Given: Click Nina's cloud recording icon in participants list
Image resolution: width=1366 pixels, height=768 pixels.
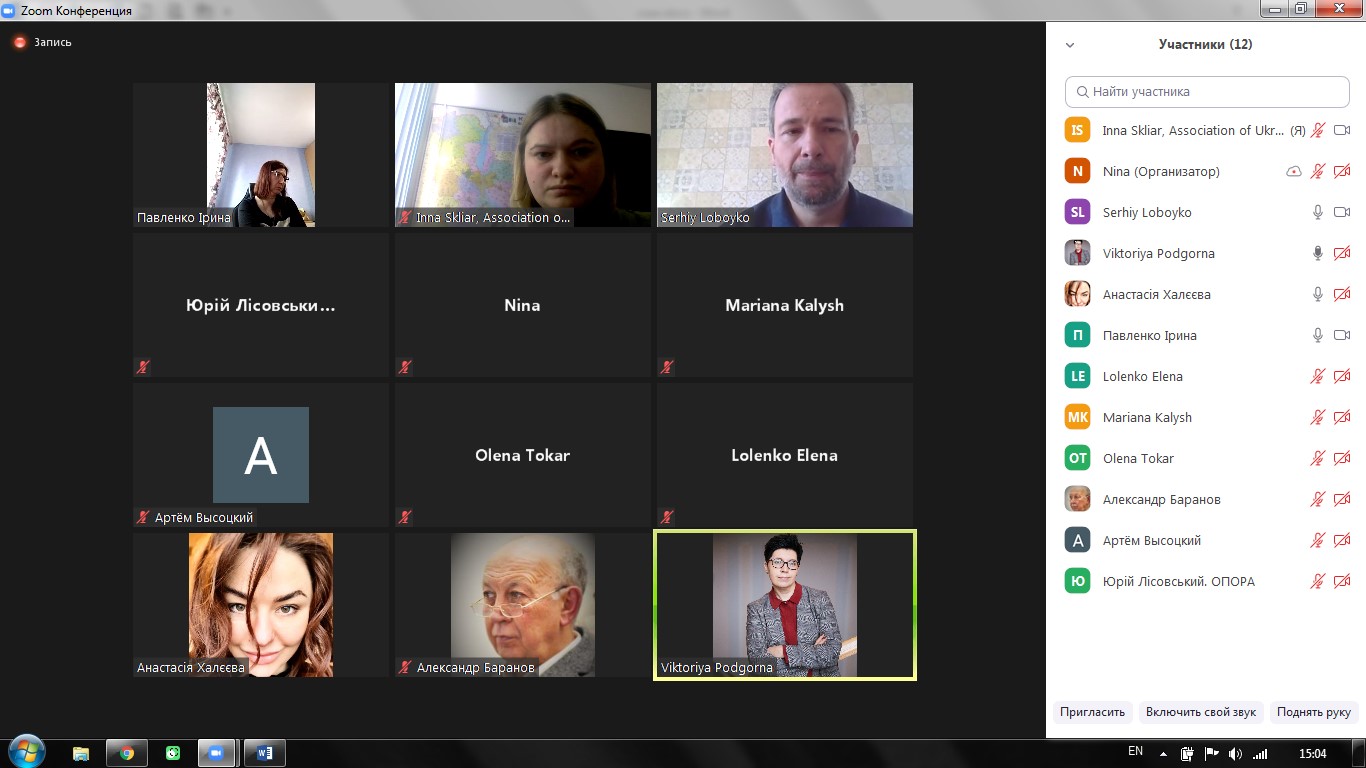Looking at the screenshot, I should pyautogui.click(x=1293, y=172).
